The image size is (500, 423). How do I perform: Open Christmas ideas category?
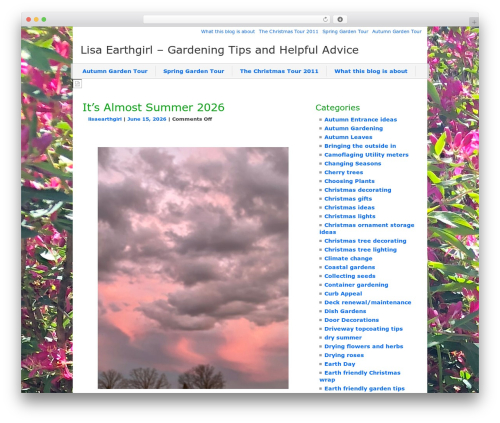pos(350,207)
